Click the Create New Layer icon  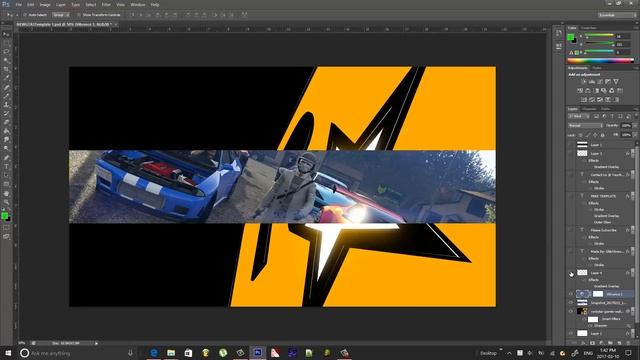pyautogui.click(x=619, y=343)
